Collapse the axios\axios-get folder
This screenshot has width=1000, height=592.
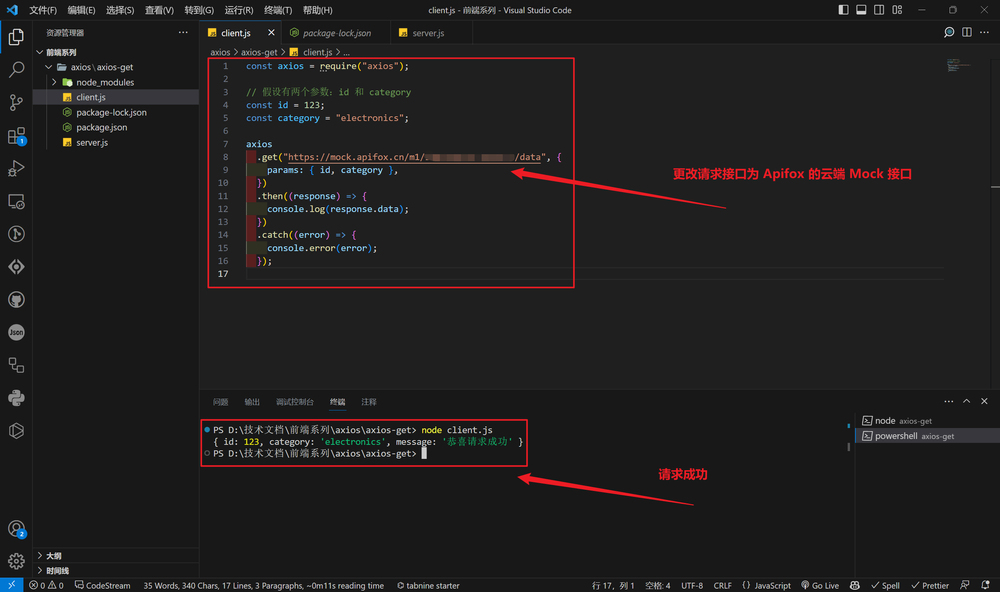[x=48, y=67]
